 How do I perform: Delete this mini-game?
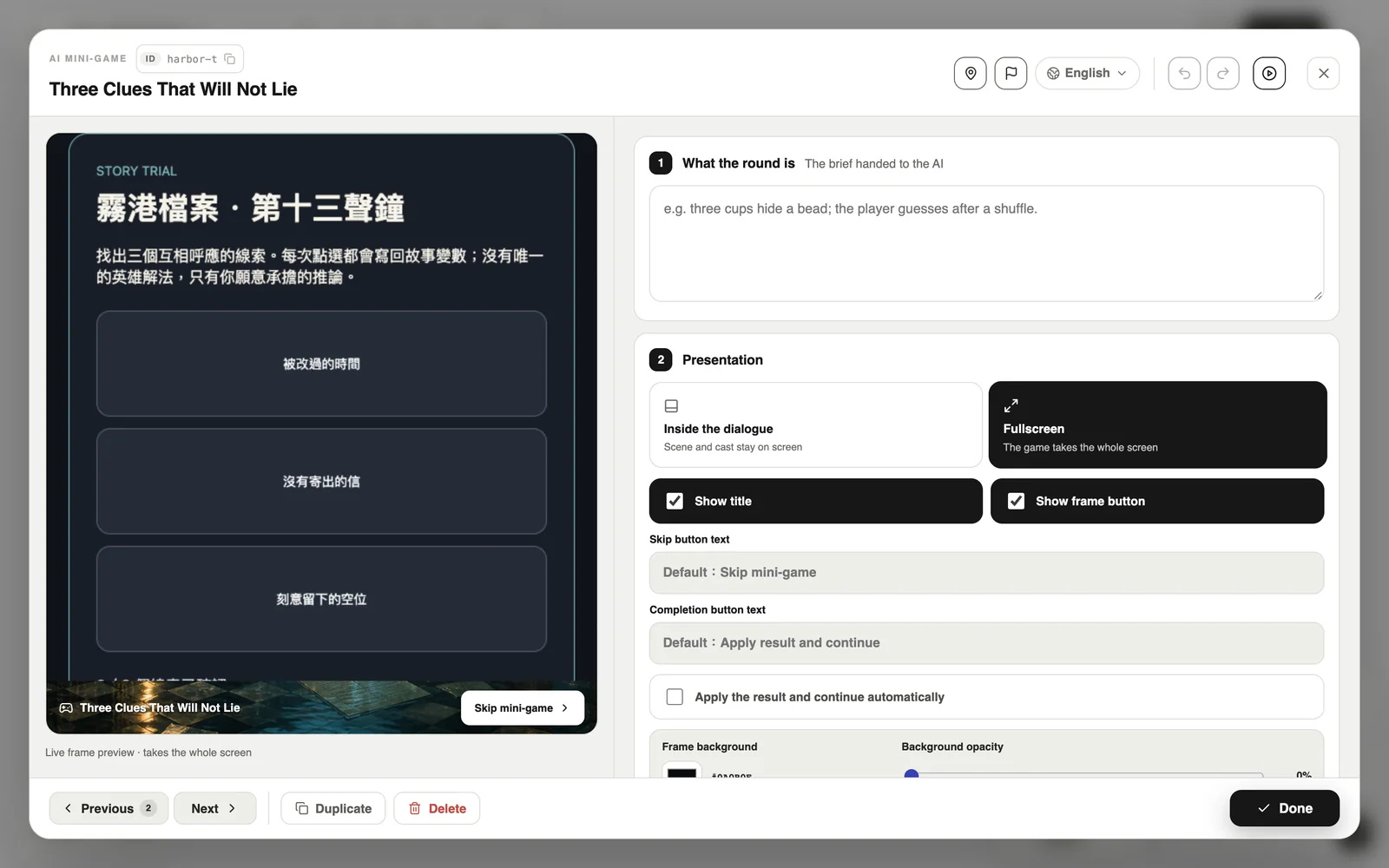coord(437,808)
